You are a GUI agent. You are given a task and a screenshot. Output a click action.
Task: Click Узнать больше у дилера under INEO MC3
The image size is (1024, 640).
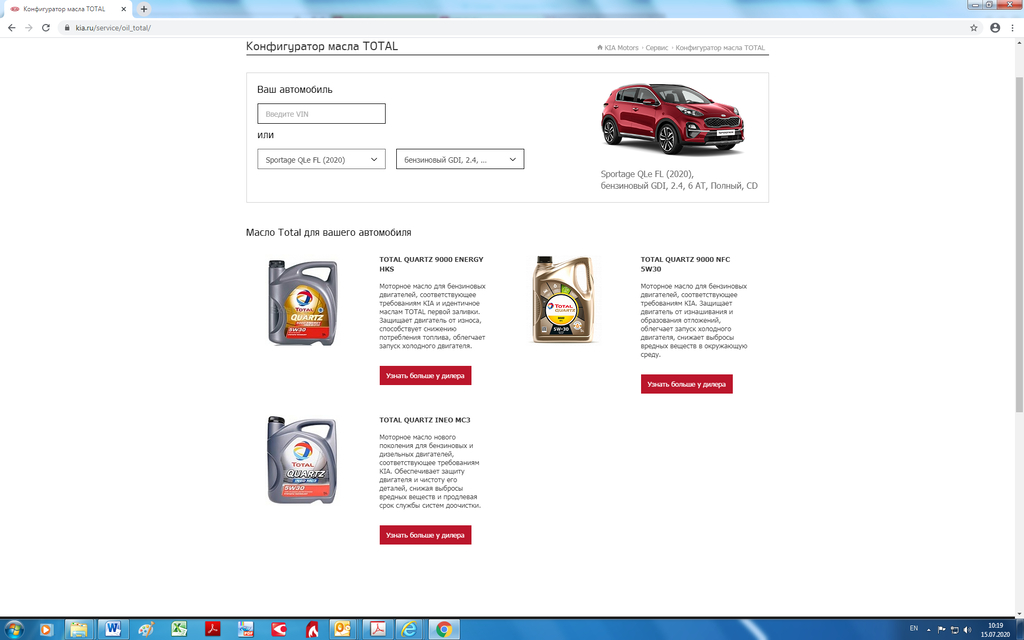pos(425,535)
